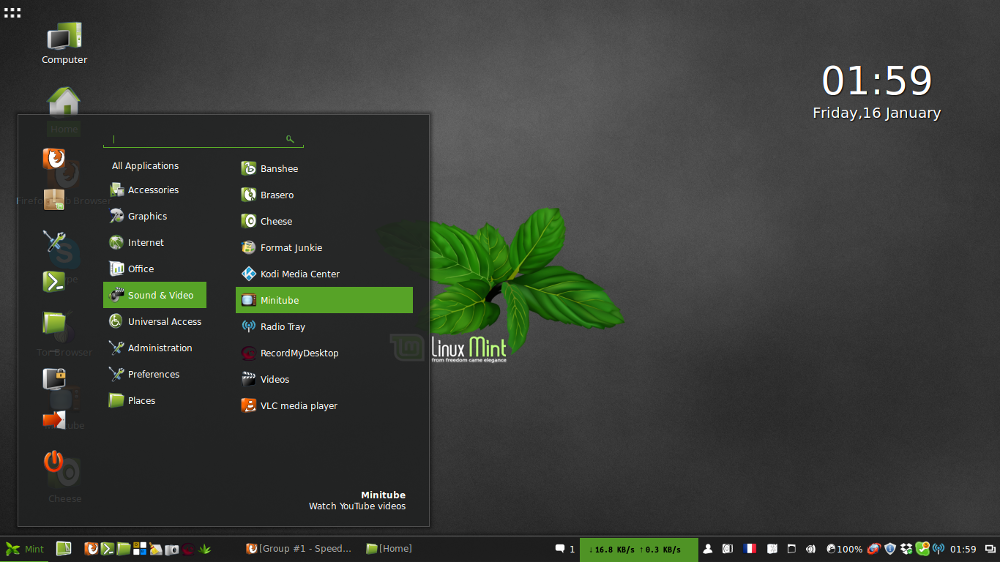Click the colored squares panel launcher
This screenshot has height=562, width=1000.
[140, 549]
